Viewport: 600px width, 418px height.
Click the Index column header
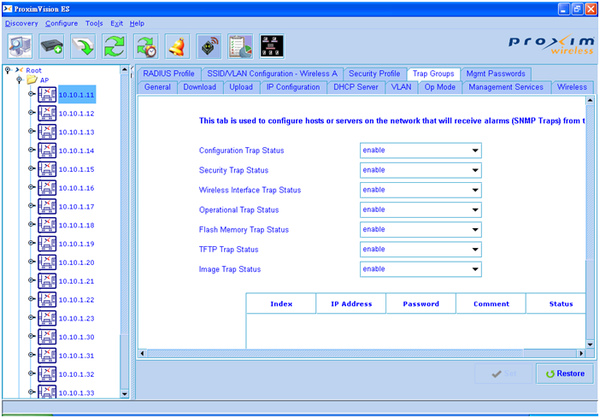tap(281, 304)
